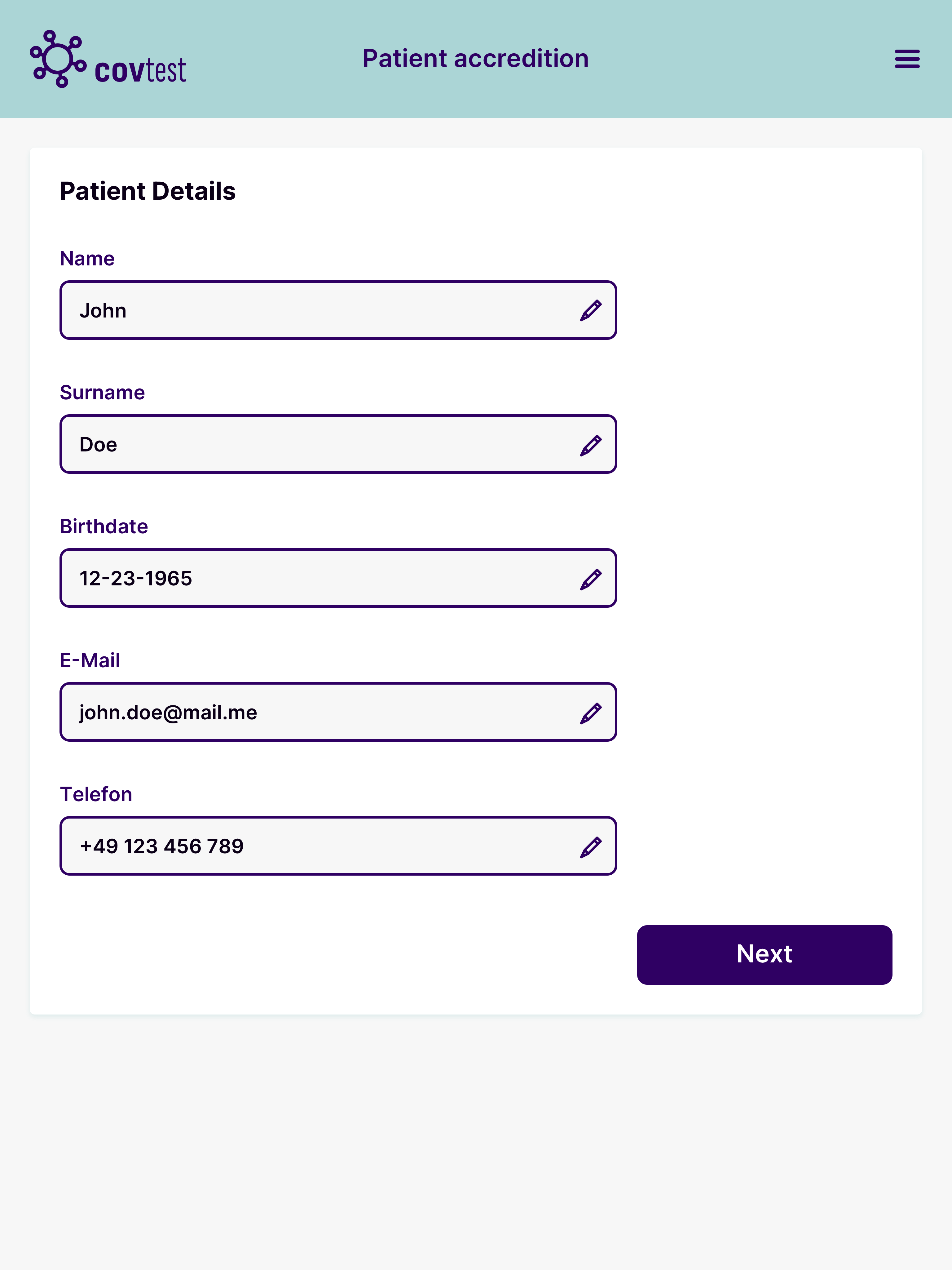This screenshot has height=1270, width=952.
Task: Click the pencil icon in the Name field
Action: click(590, 311)
